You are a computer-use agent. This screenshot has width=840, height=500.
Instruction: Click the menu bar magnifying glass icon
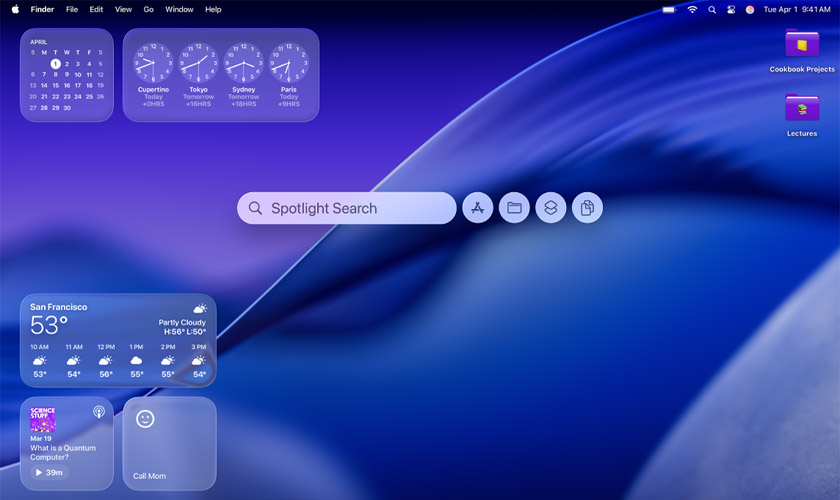click(712, 9)
